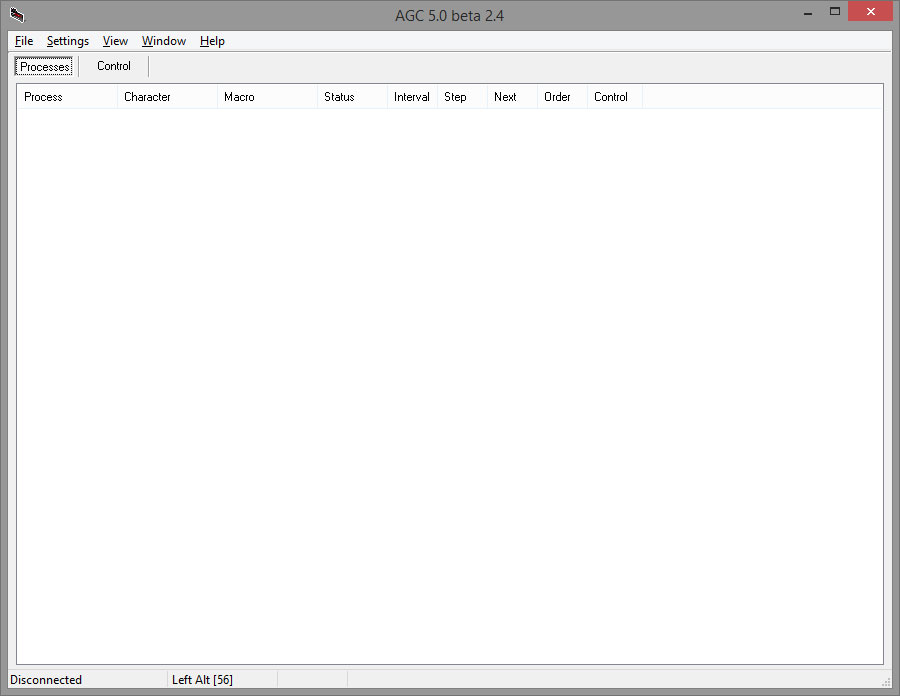900x696 pixels.
Task: Switch to the Processes tab
Action: tap(45, 67)
